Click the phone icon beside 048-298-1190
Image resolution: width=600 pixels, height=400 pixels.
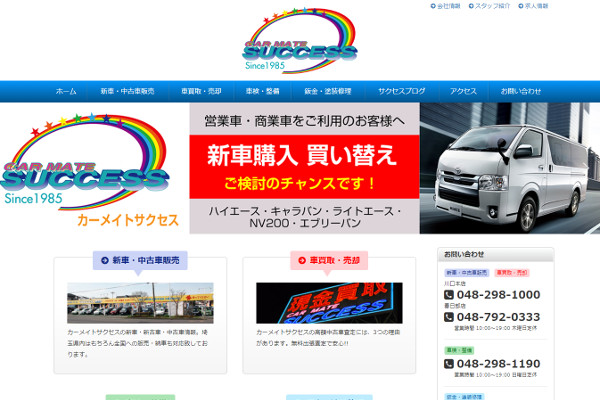pyautogui.click(x=449, y=364)
